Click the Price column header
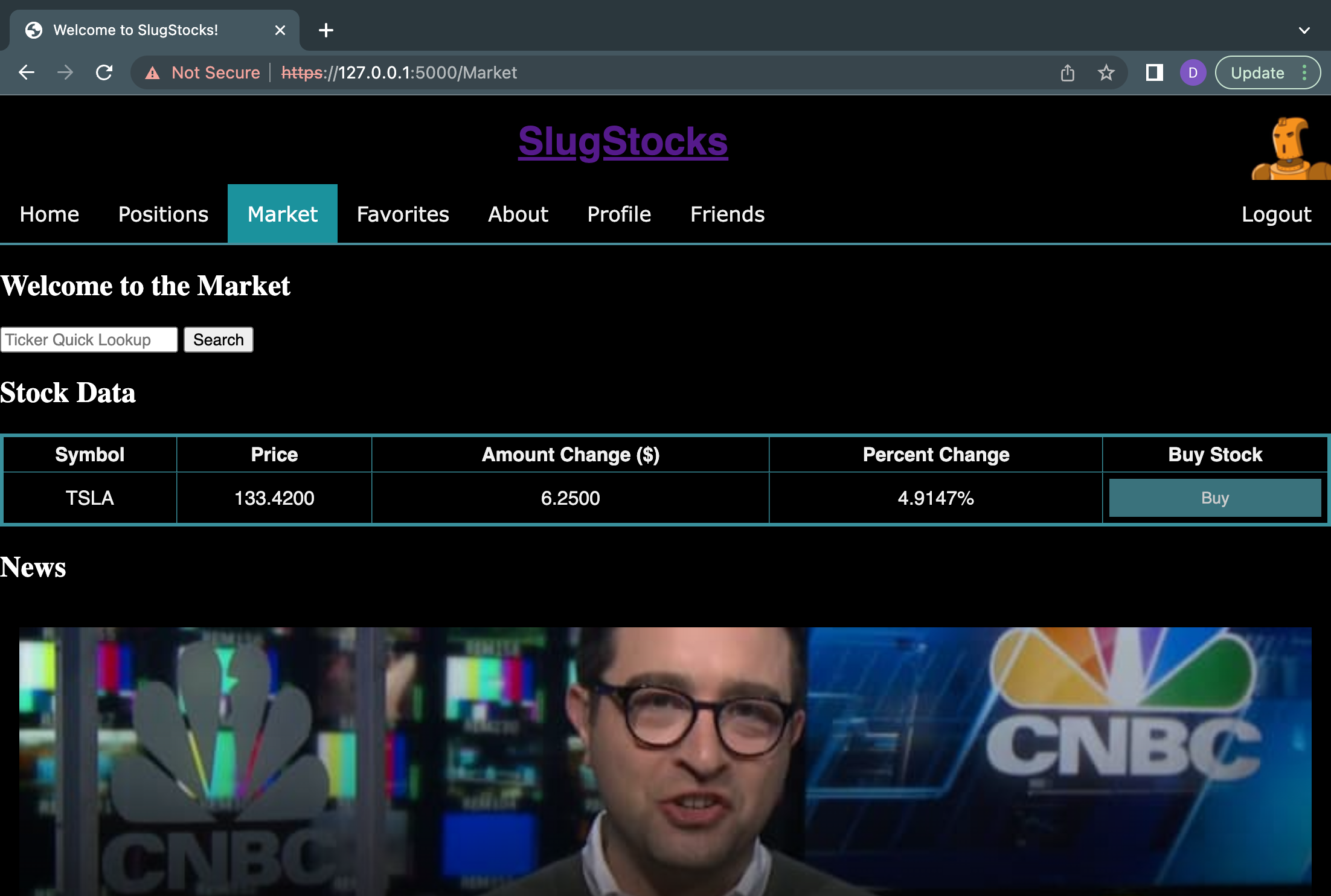1331x896 pixels. tap(274, 455)
